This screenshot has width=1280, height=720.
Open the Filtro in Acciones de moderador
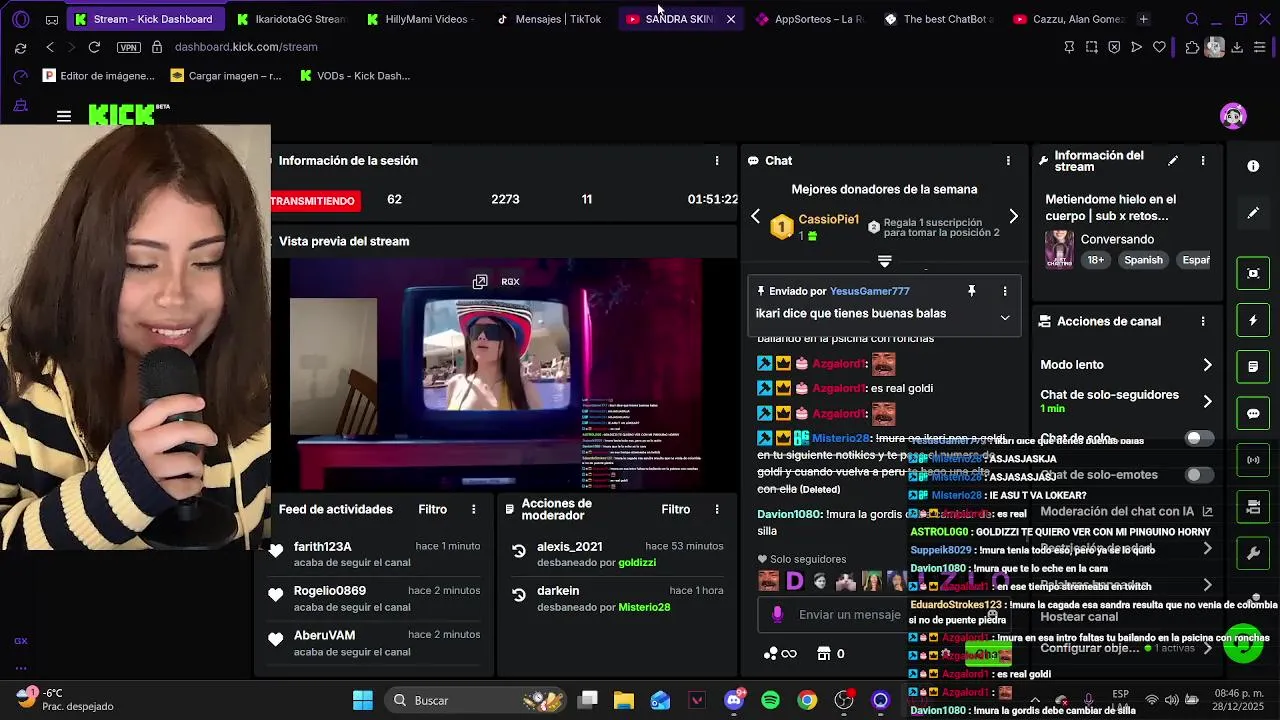675,509
